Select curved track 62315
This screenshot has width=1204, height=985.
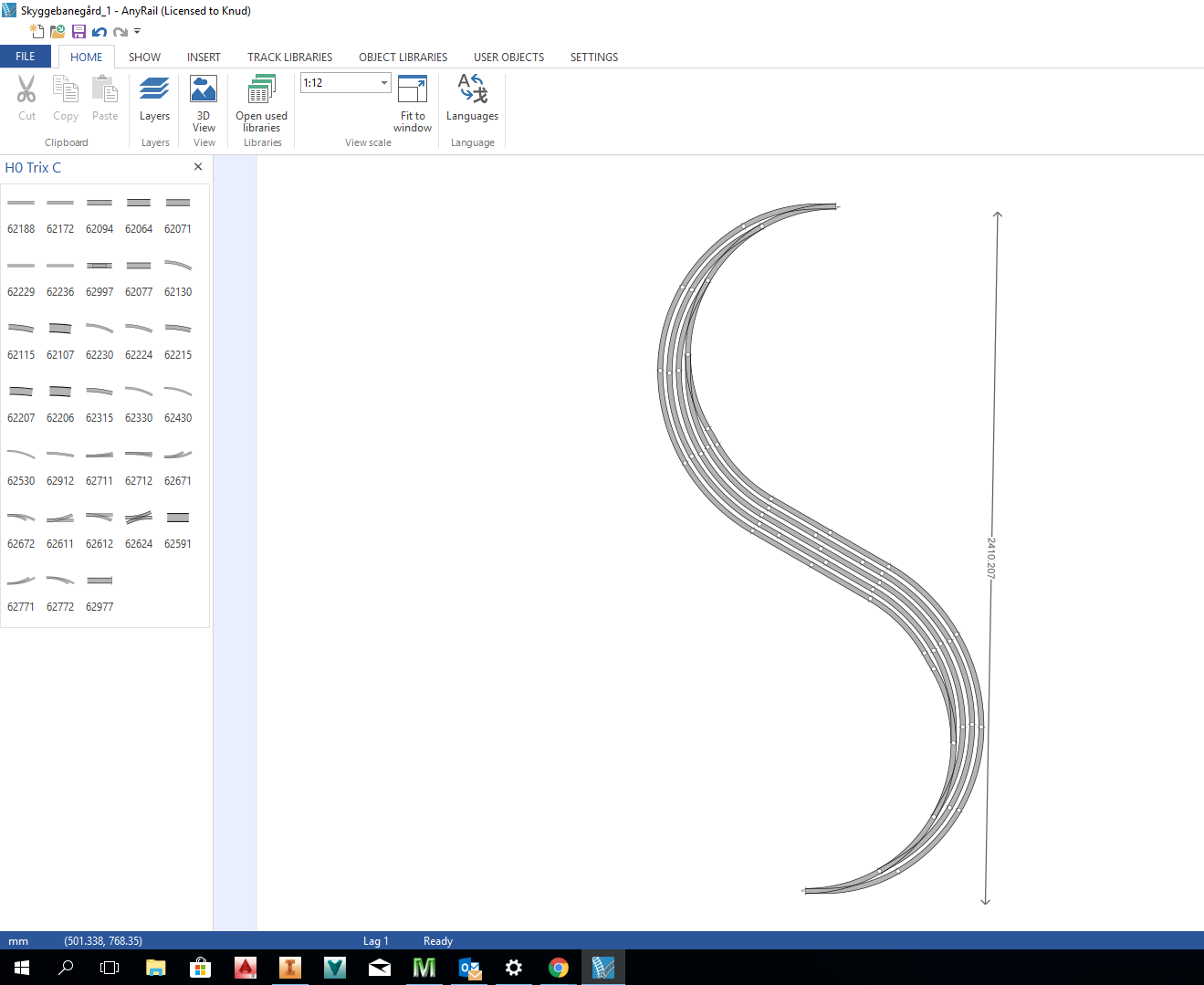click(x=99, y=403)
